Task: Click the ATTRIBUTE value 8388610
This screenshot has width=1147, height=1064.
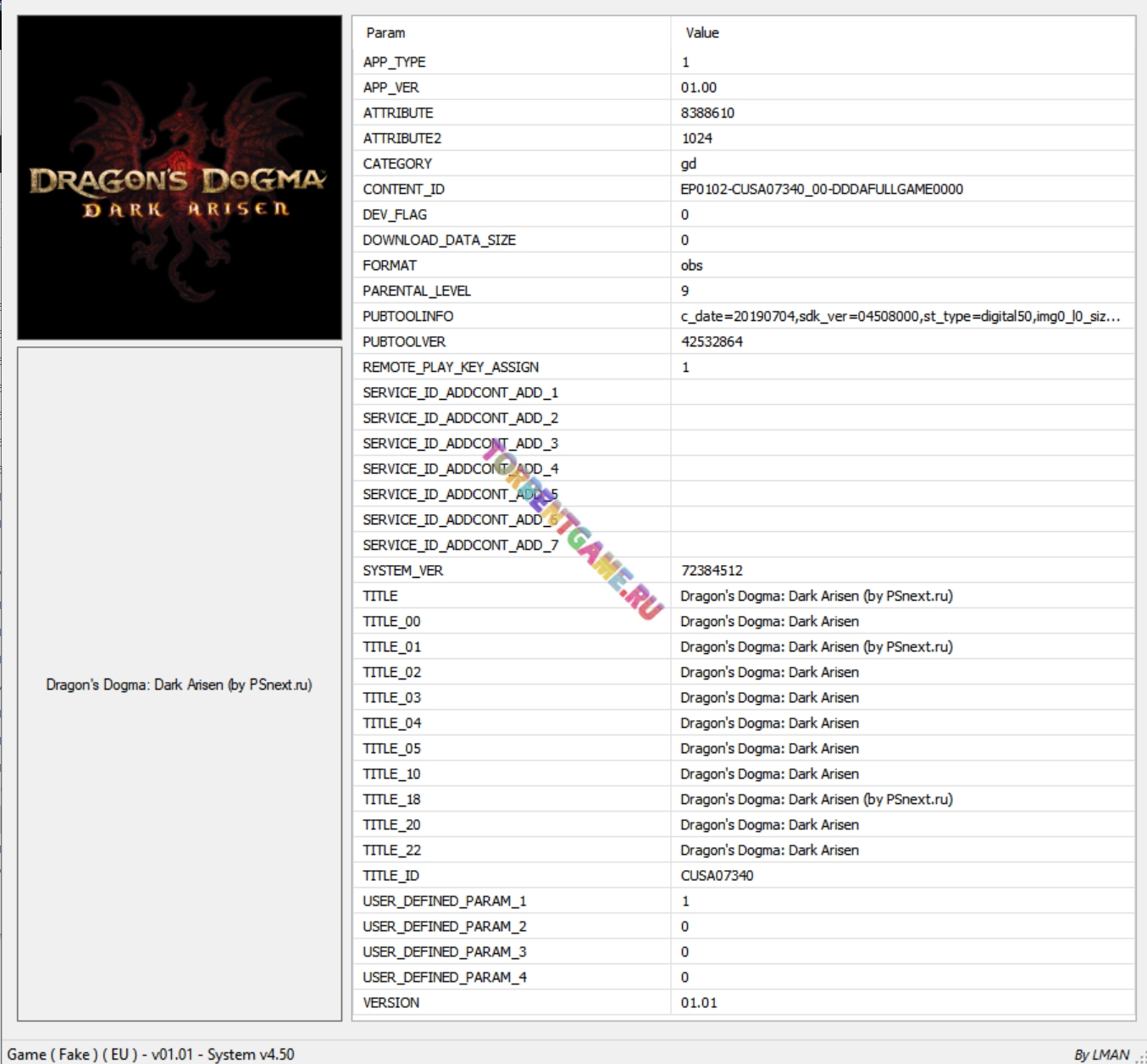Action: [707, 113]
